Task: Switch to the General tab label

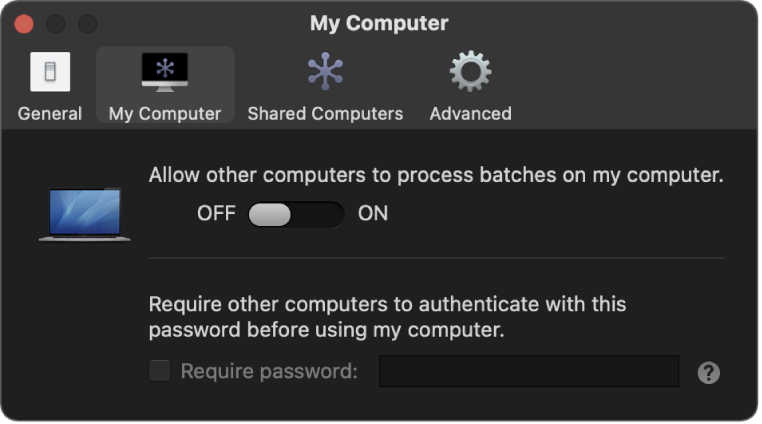Action: pos(50,114)
